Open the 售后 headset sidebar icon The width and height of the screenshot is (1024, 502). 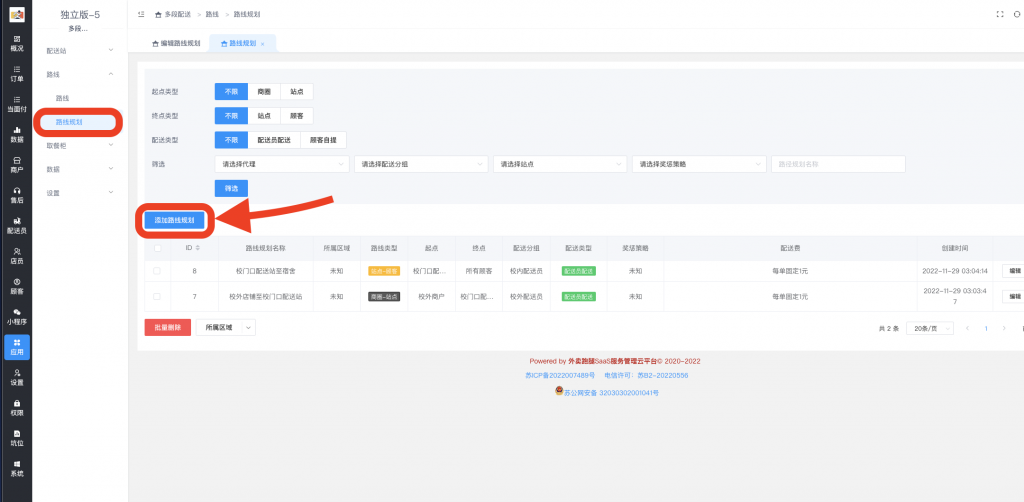coord(17,195)
